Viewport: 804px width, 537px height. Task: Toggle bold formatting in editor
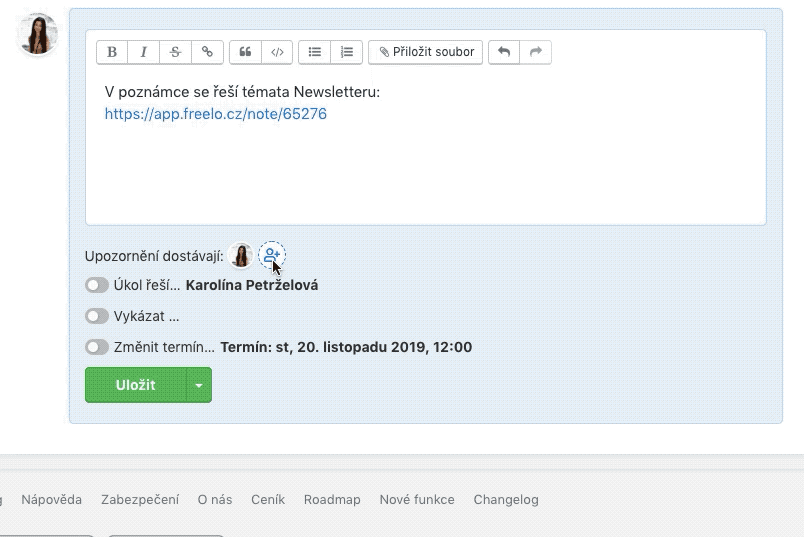tap(112, 52)
